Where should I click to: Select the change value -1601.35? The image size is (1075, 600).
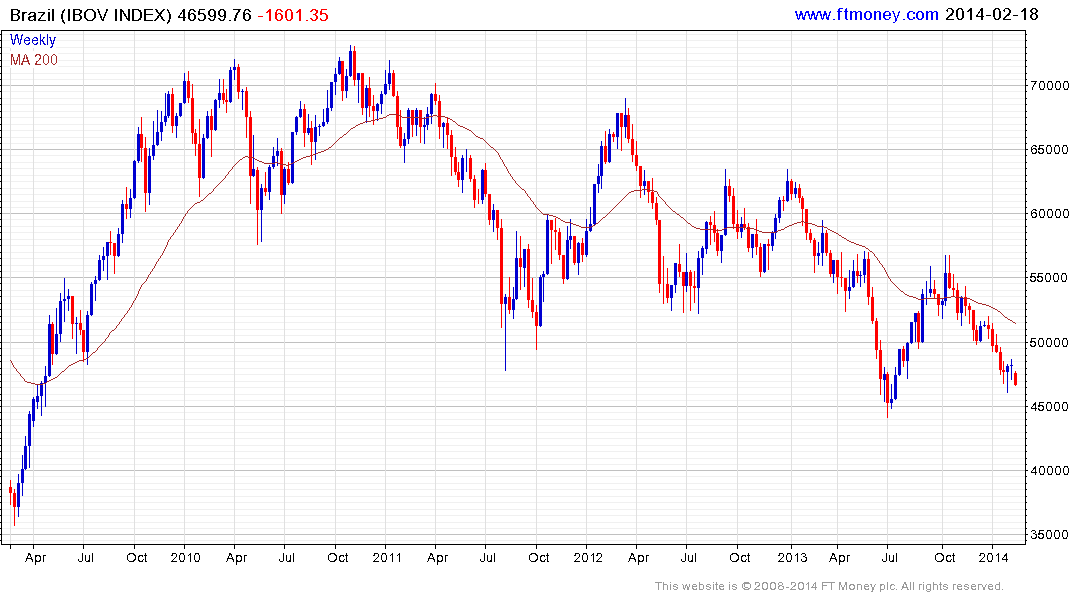click(x=293, y=15)
